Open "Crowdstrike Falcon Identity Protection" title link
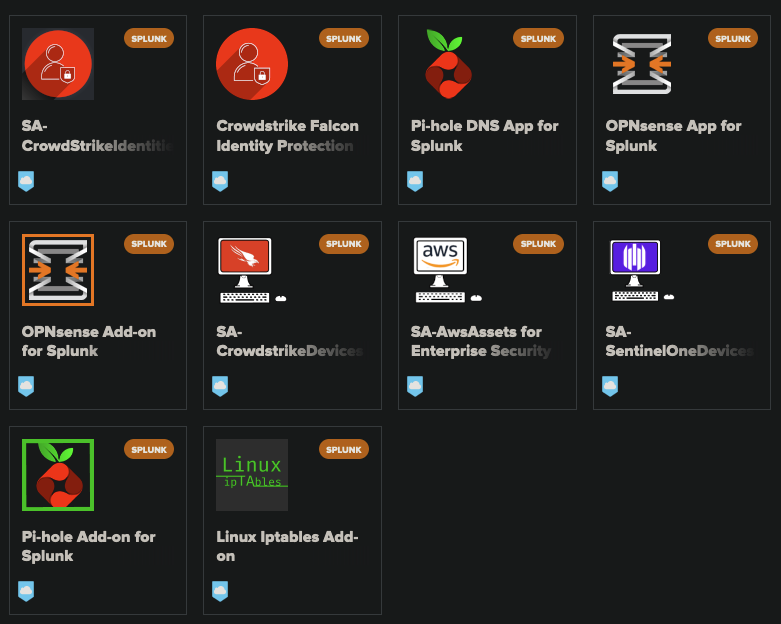 pyautogui.click(x=287, y=136)
